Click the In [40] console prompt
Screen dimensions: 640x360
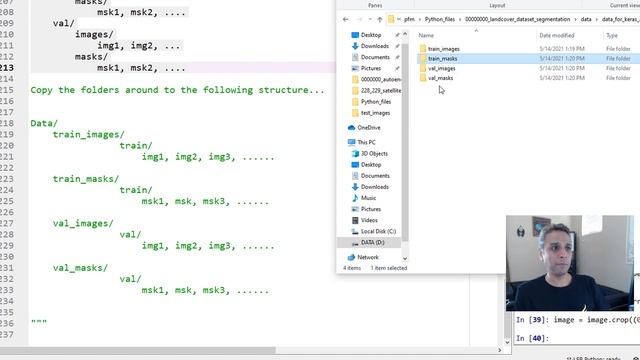coord(532,338)
